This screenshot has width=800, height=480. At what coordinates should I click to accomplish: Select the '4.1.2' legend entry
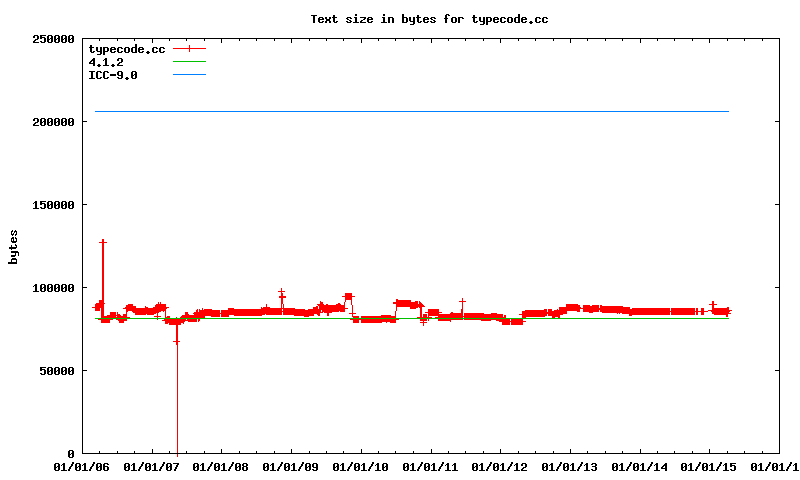point(106,61)
